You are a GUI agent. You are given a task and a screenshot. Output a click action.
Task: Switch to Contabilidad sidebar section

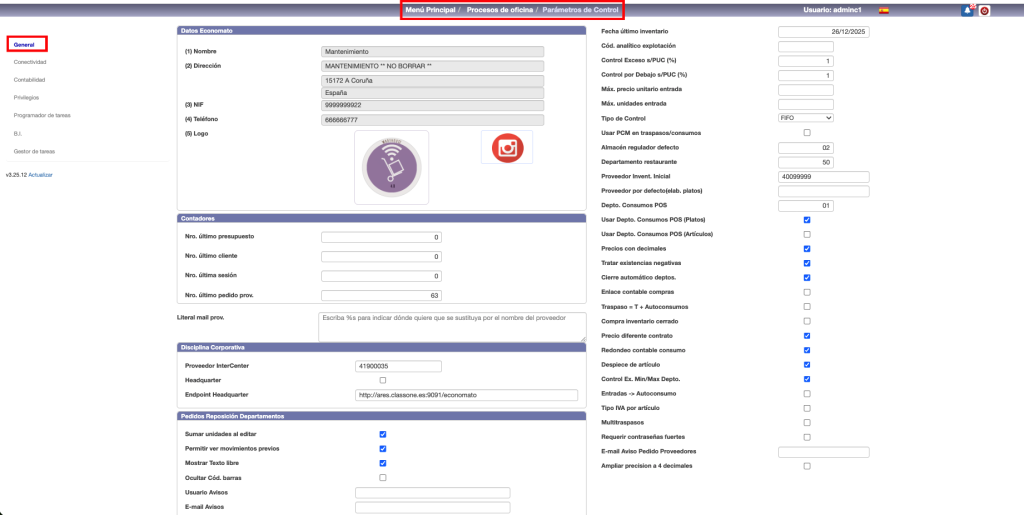pyautogui.click(x=29, y=78)
